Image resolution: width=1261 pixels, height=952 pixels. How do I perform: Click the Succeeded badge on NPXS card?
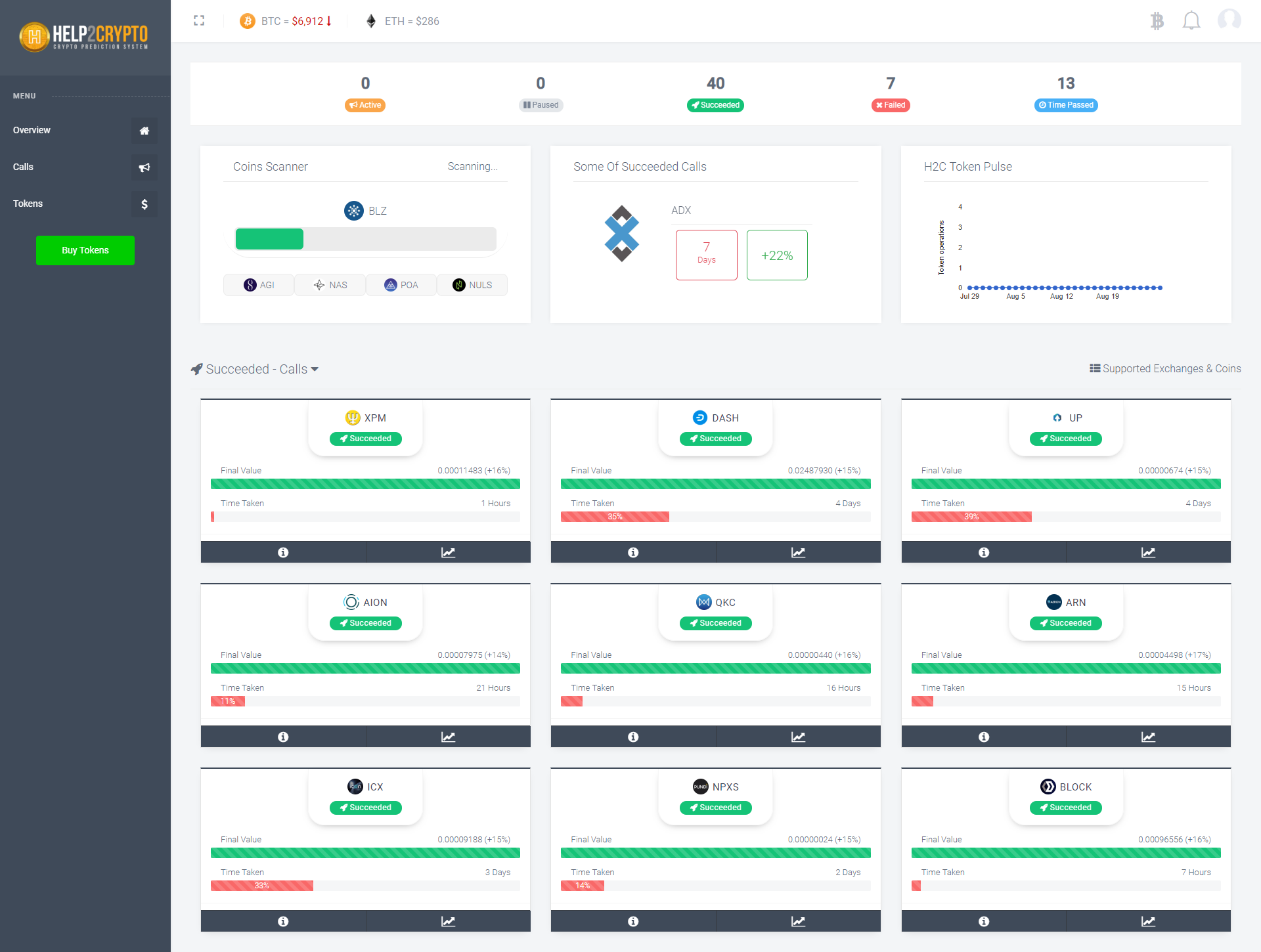point(715,808)
